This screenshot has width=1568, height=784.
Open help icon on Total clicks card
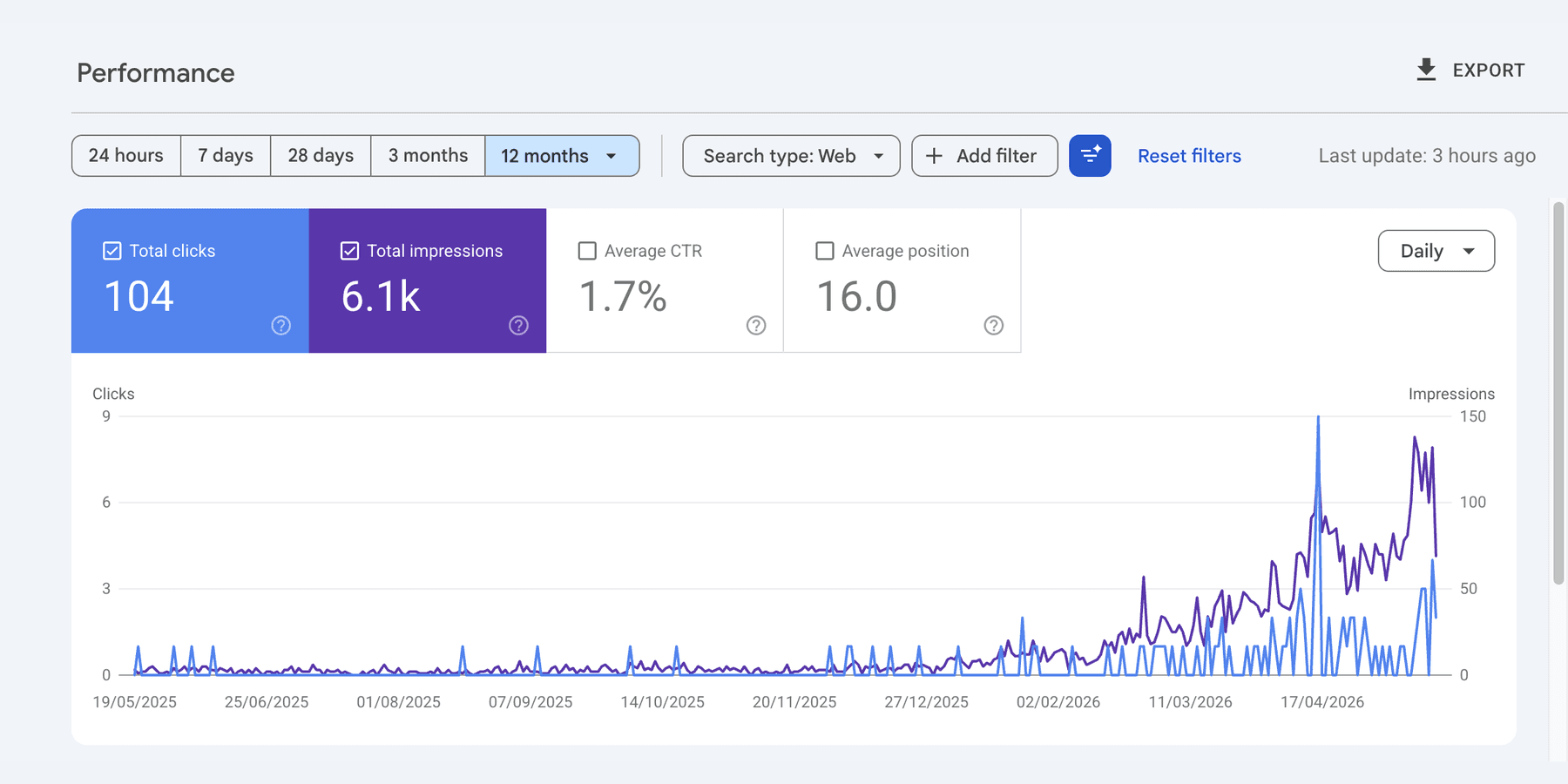280,326
